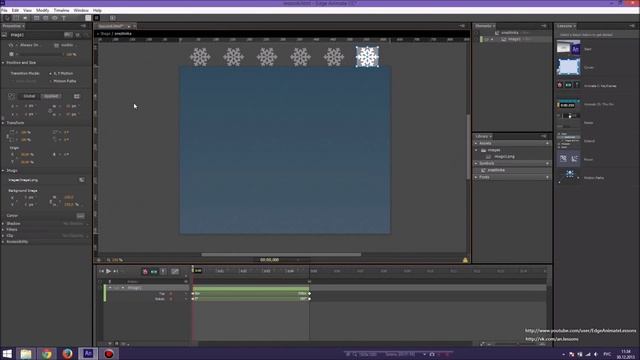The height and width of the screenshot is (360, 640).
Task: Click the Motion Paths lesson thumbnail
Action: [x=569, y=176]
